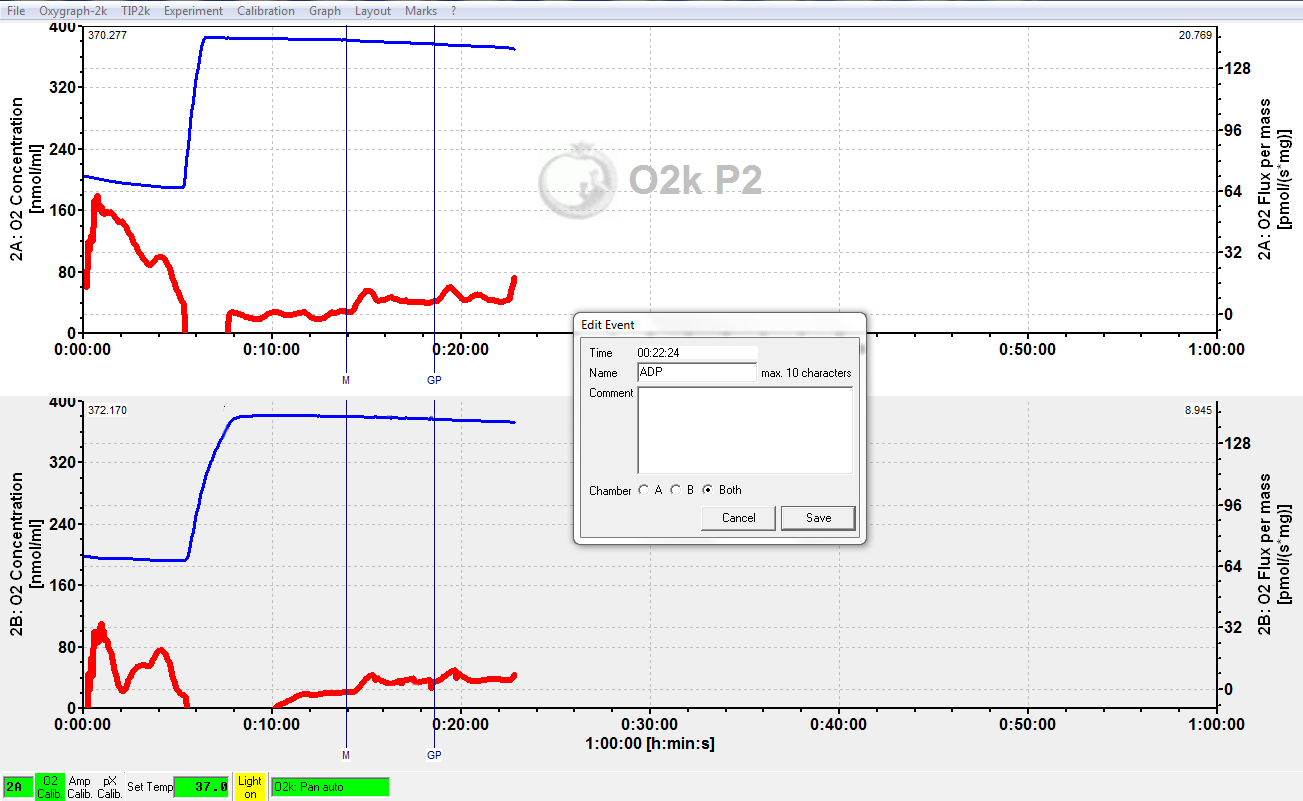
Task: Click the Set Temp 37.0 value
Action: 202,787
